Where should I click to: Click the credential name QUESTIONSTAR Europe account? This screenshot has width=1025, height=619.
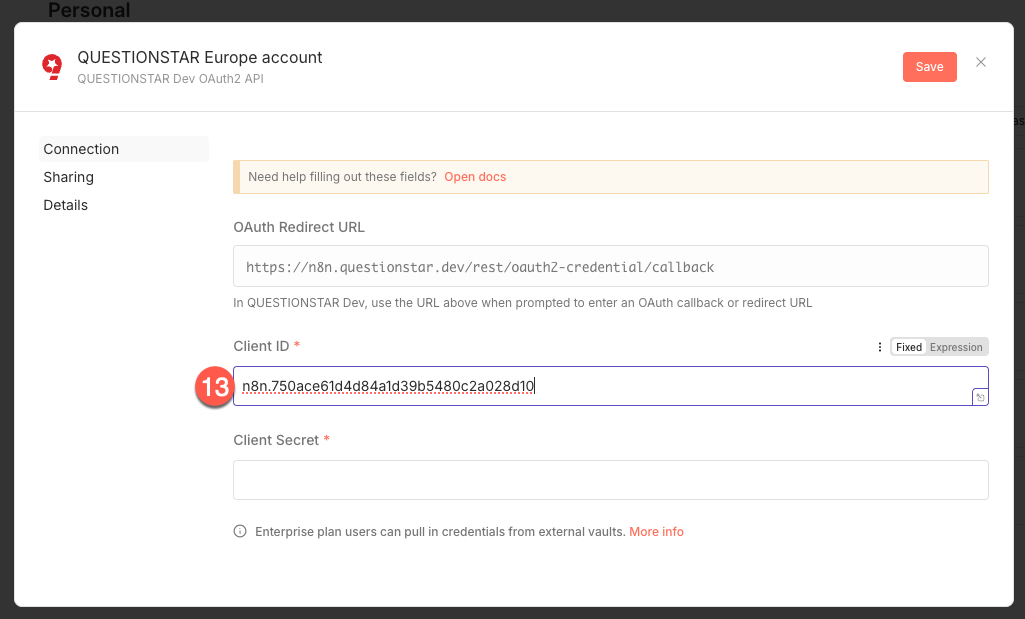(x=199, y=58)
